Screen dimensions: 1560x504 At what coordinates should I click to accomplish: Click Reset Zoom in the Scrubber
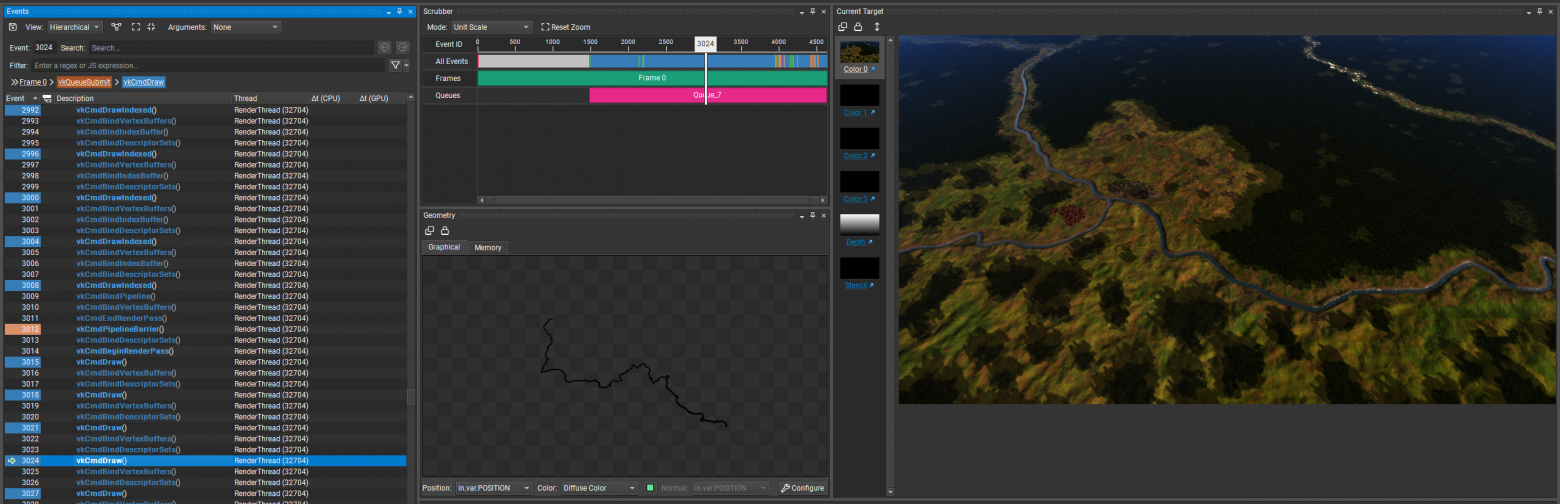click(x=566, y=27)
